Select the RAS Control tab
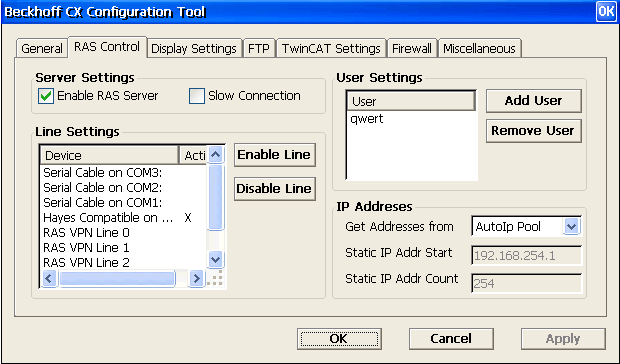620x364 pixels. tap(107, 47)
